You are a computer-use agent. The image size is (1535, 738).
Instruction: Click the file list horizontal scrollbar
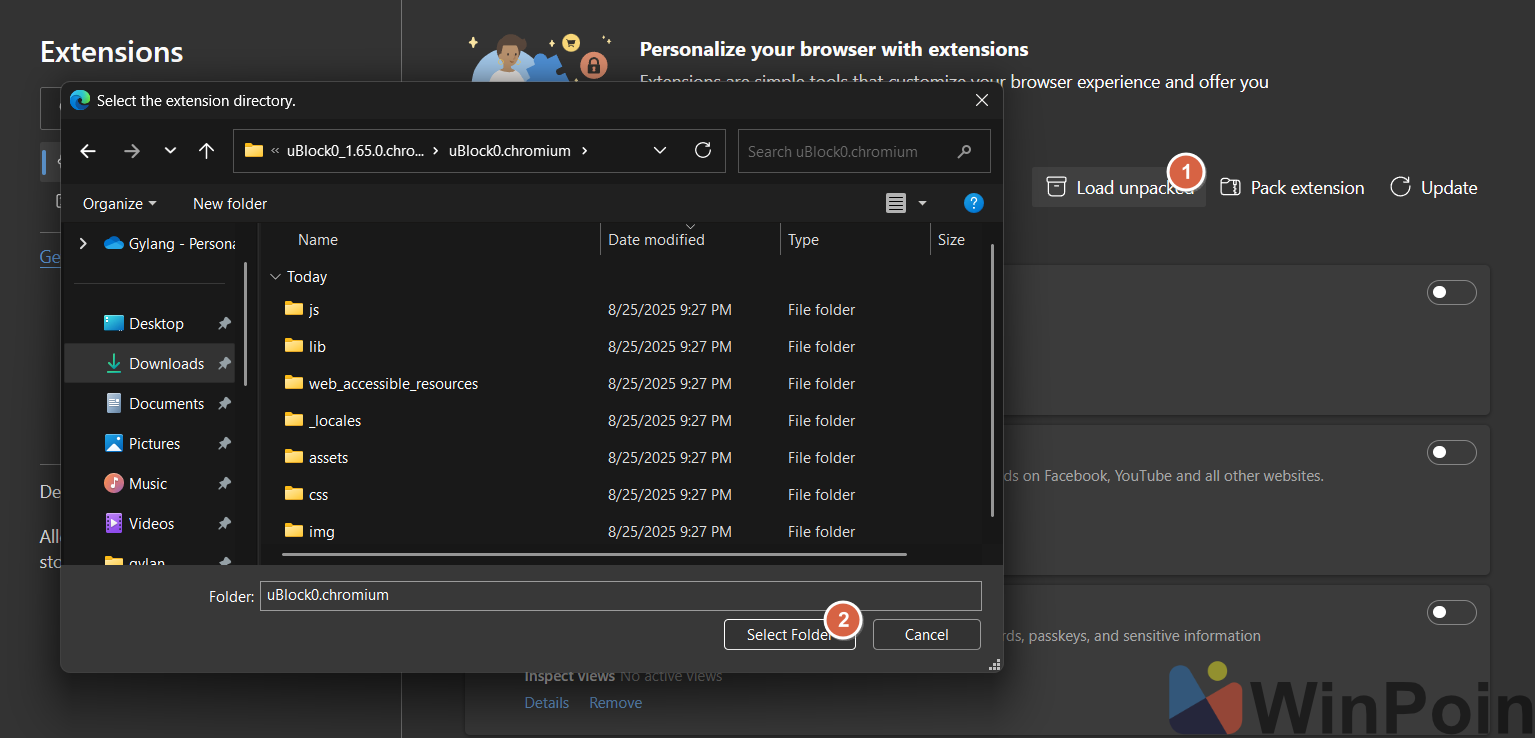pyautogui.click(x=594, y=554)
